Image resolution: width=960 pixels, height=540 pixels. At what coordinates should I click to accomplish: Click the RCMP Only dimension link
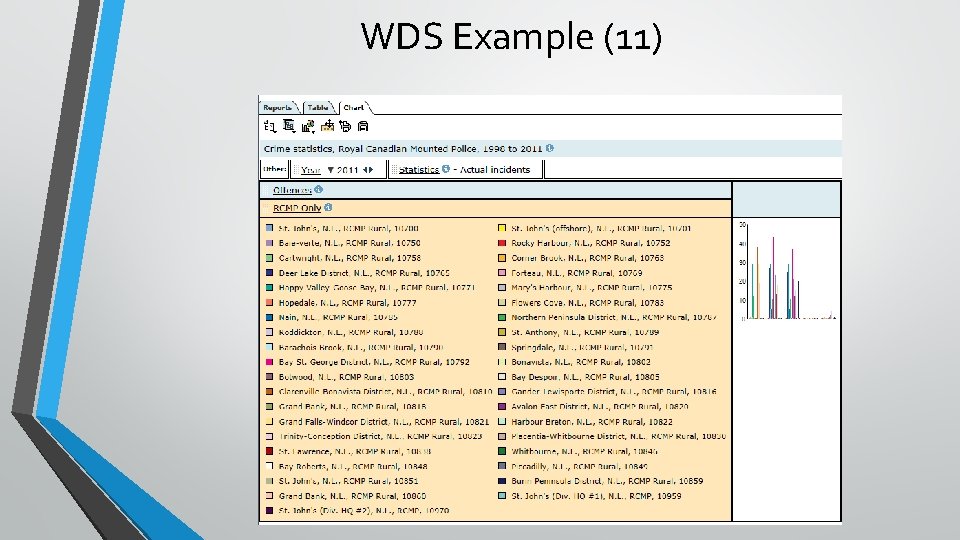(297, 208)
